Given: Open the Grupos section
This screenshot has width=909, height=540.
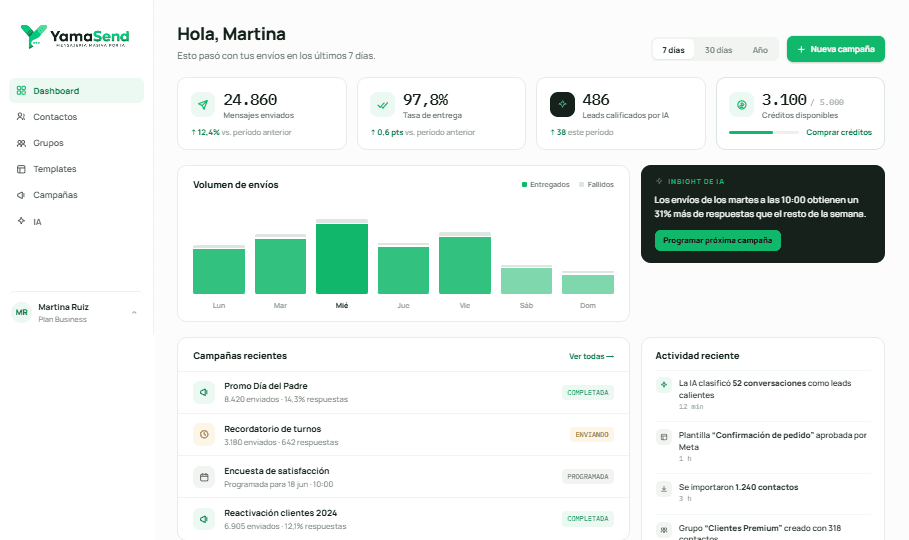Looking at the screenshot, I should tap(77, 143).
